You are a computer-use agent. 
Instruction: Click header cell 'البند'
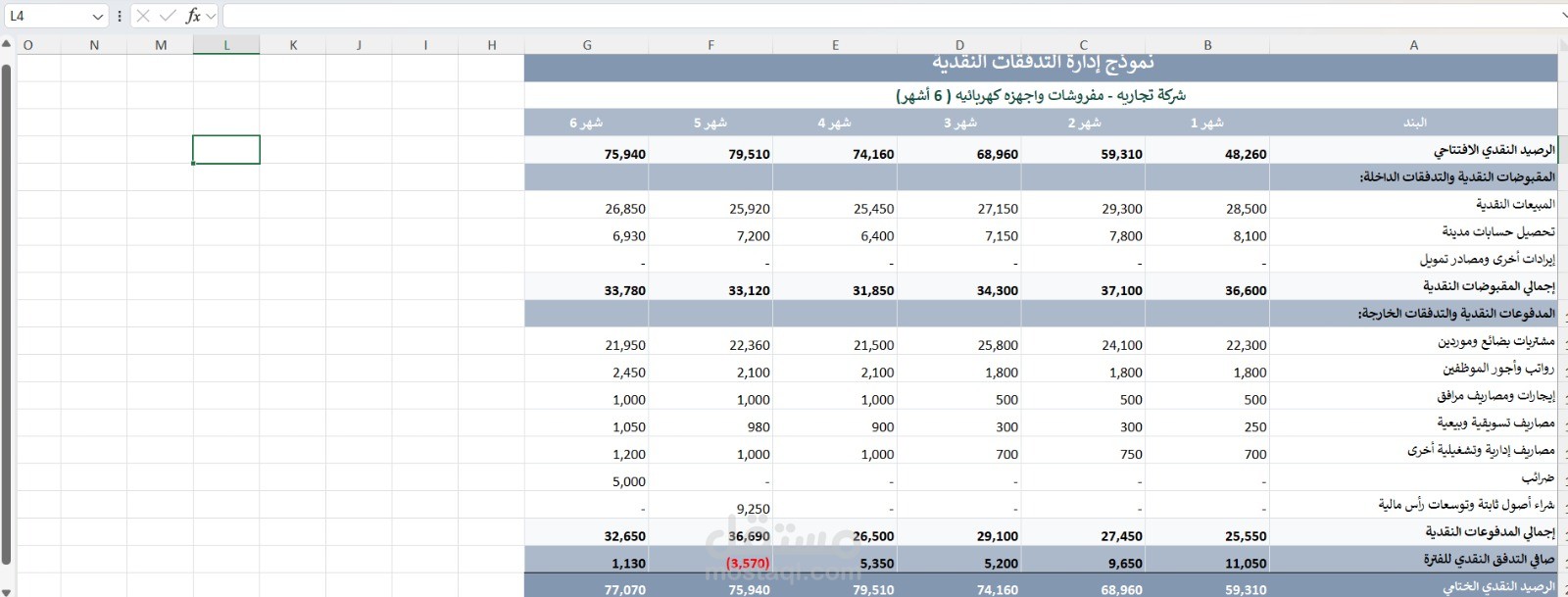pos(1414,123)
